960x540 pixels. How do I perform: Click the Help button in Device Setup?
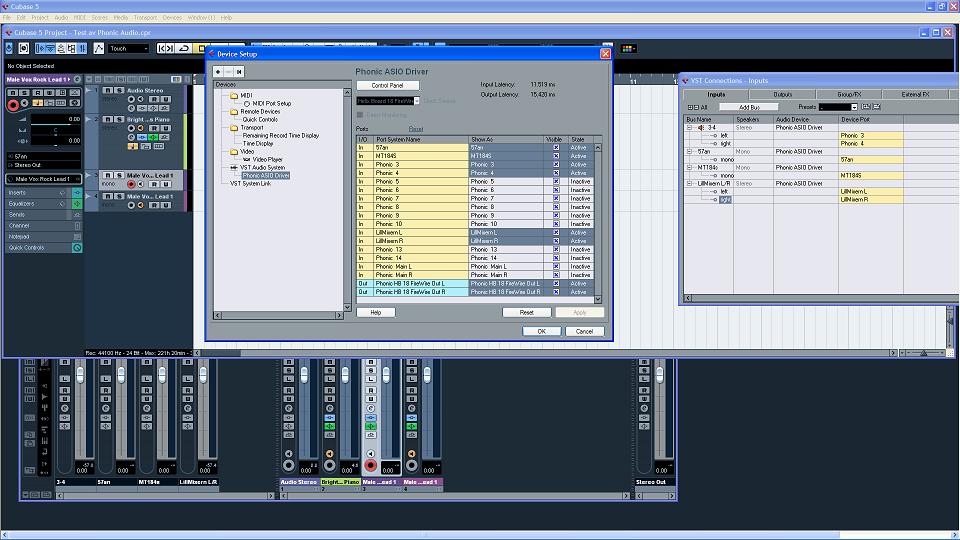pyautogui.click(x=376, y=312)
